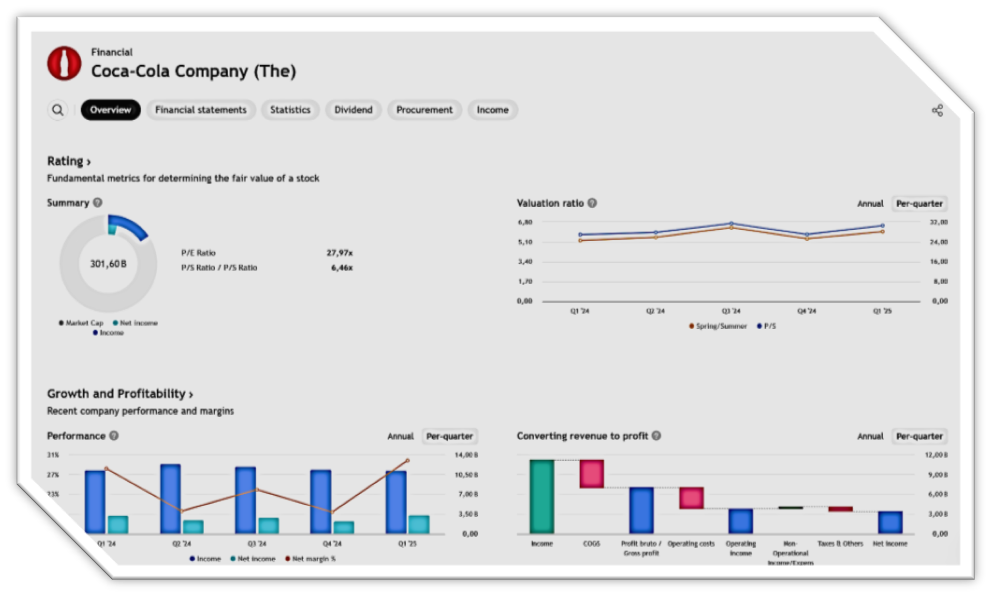Select the Overview tab
The width and height of the screenshot is (991, 596).
tap(111, 110)
